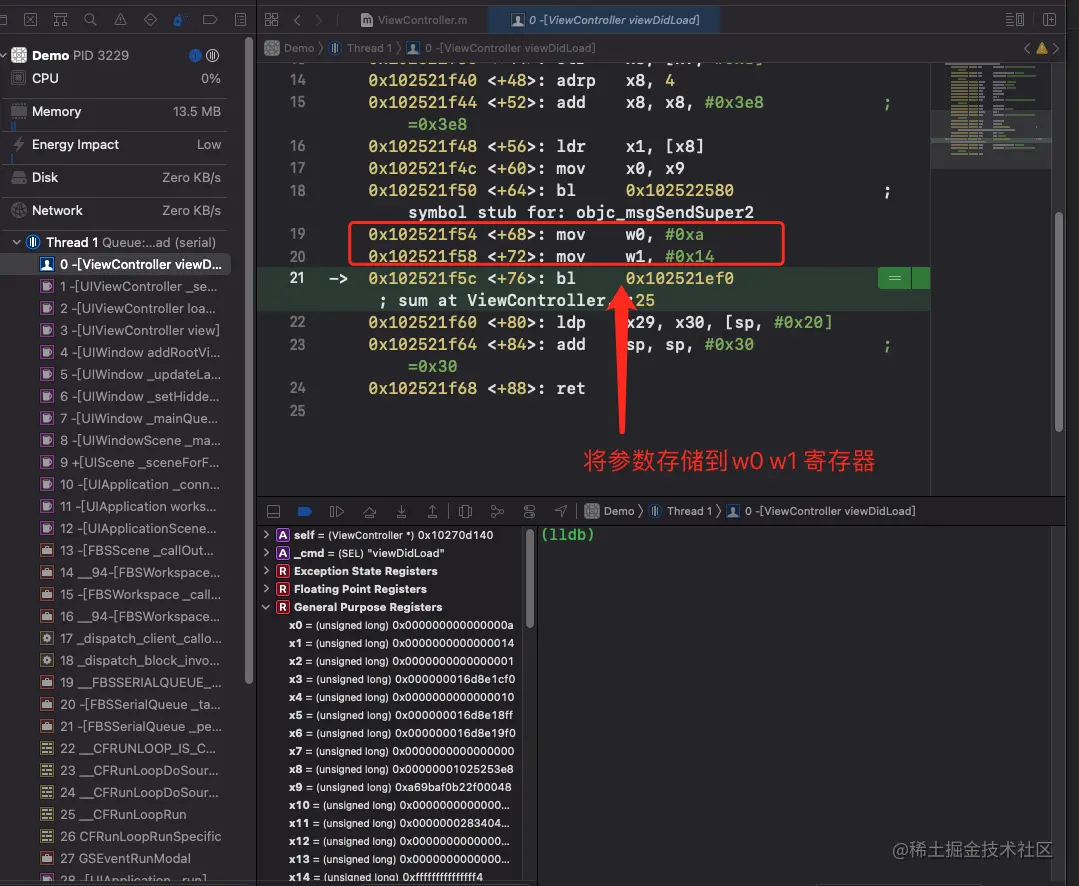Switch to ViewController.m tab
This screenshot has width=1079, height=886.
(x=414, y=20)
